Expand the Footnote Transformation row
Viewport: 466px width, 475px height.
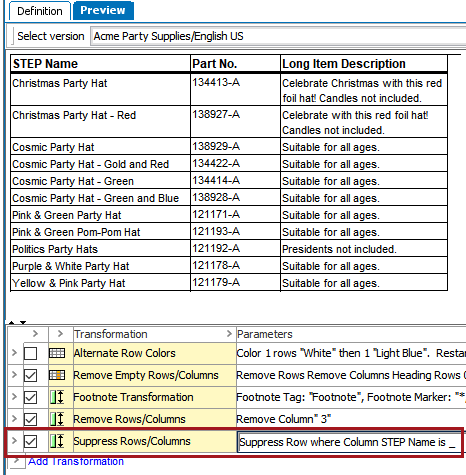pyautogui.click(x=14, y=396)
